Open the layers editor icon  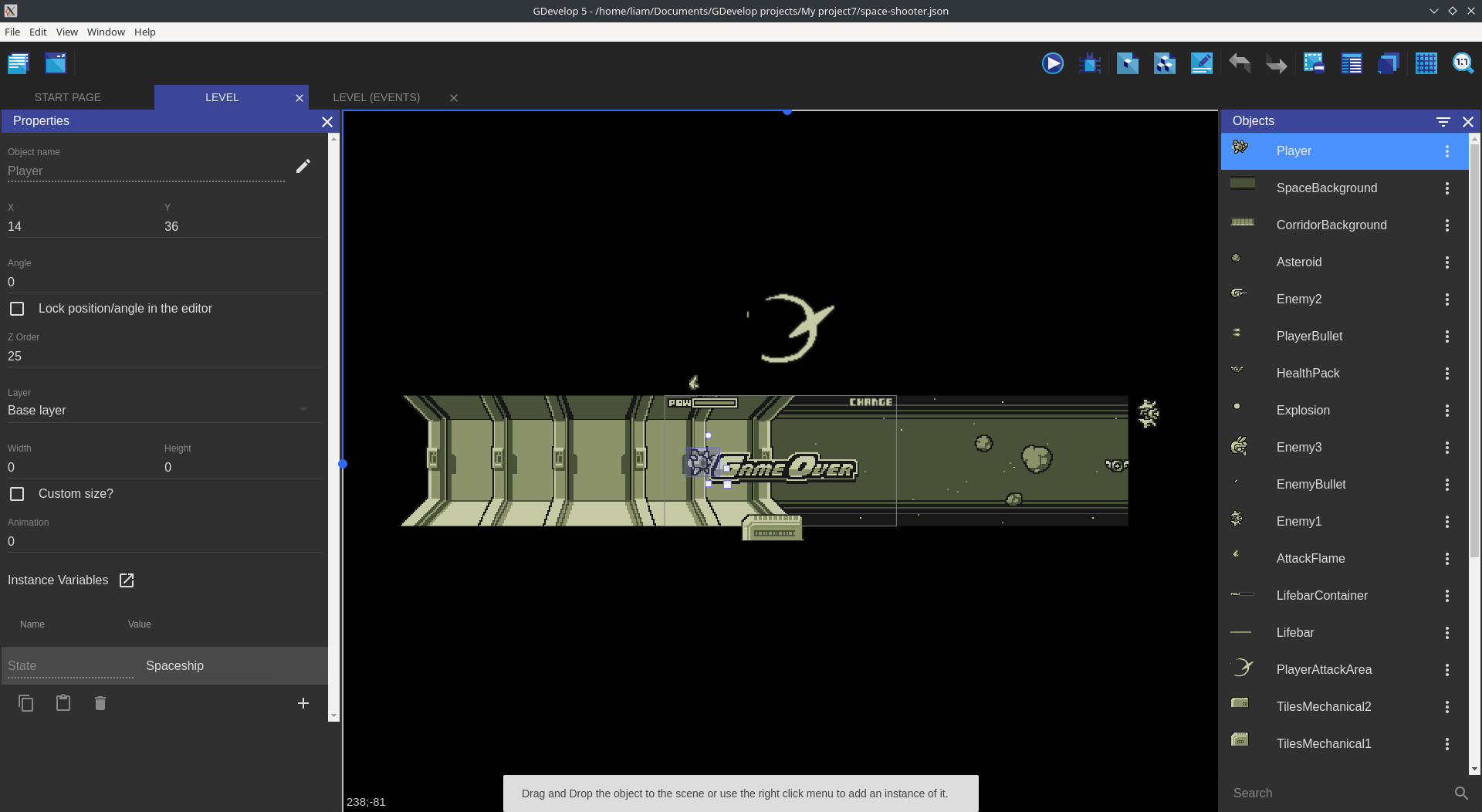point(1388,63)
